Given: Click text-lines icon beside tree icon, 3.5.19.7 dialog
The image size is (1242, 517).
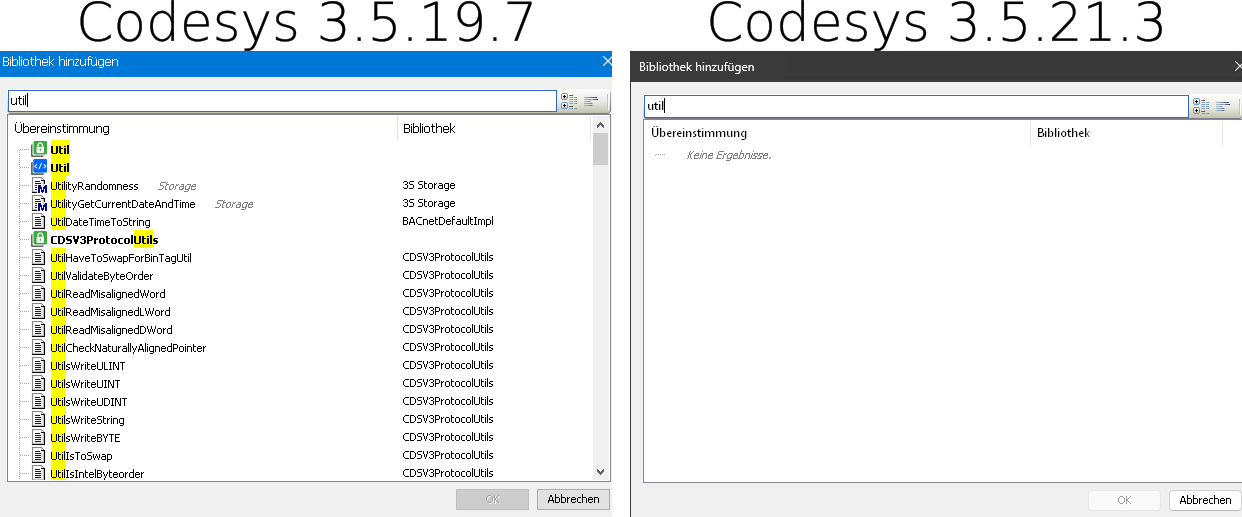Looking at the screenshot, I should (593, 101).
